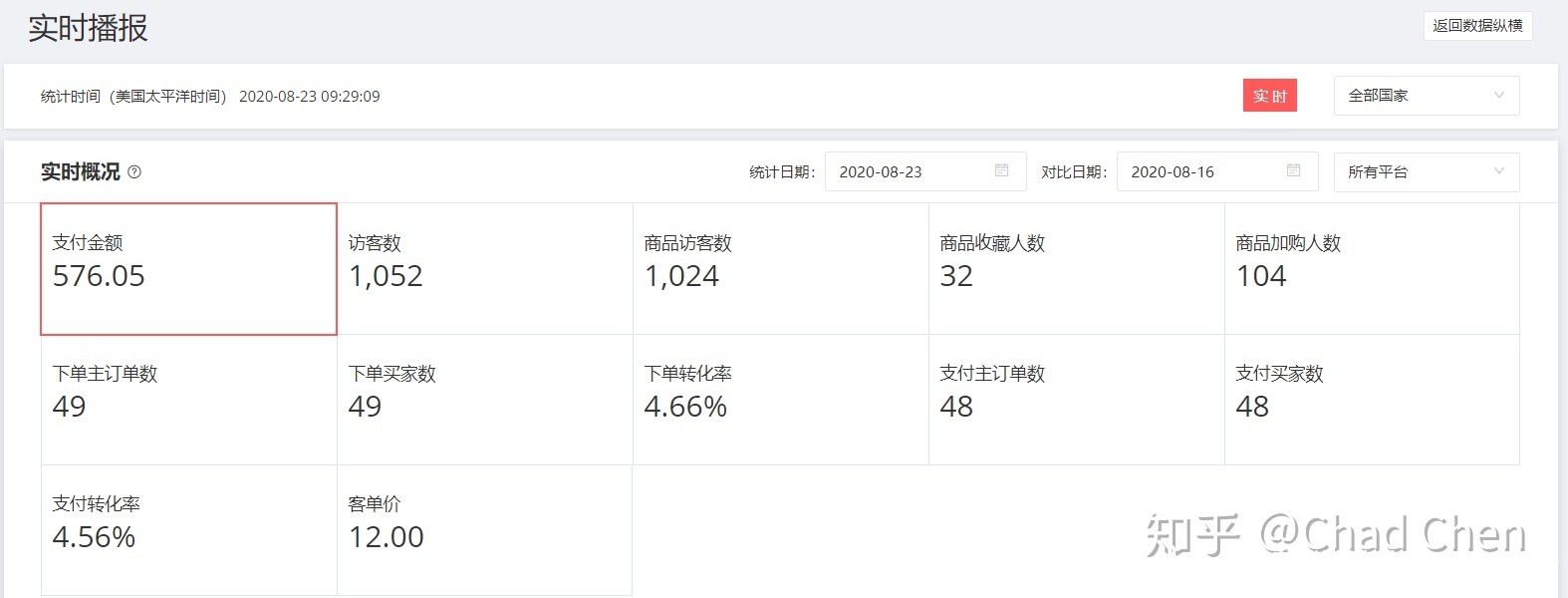Select the 下单主订单数 metric card
The image size is (1568, 598).
(x=188, y=400)
